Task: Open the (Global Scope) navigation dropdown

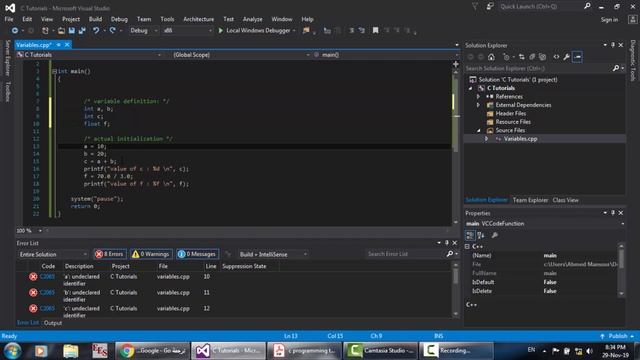Action: coord(241,55)
